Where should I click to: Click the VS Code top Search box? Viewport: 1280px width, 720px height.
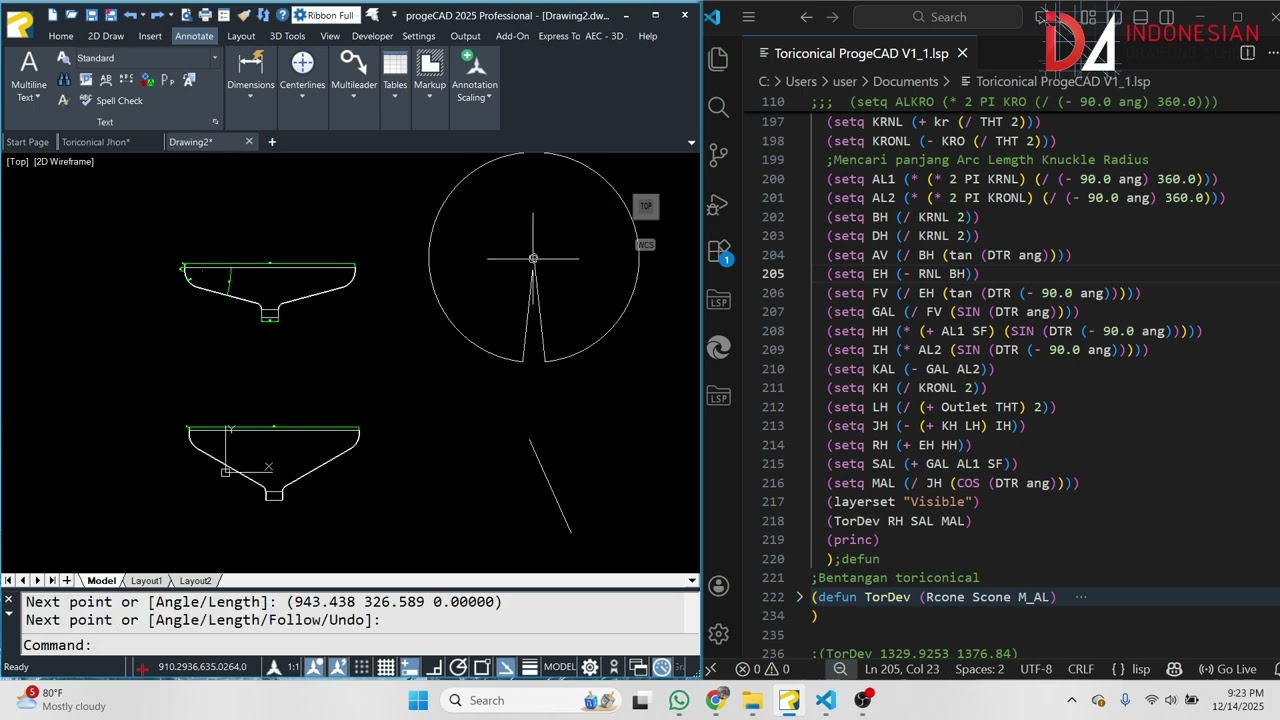[x=940, y=17]
